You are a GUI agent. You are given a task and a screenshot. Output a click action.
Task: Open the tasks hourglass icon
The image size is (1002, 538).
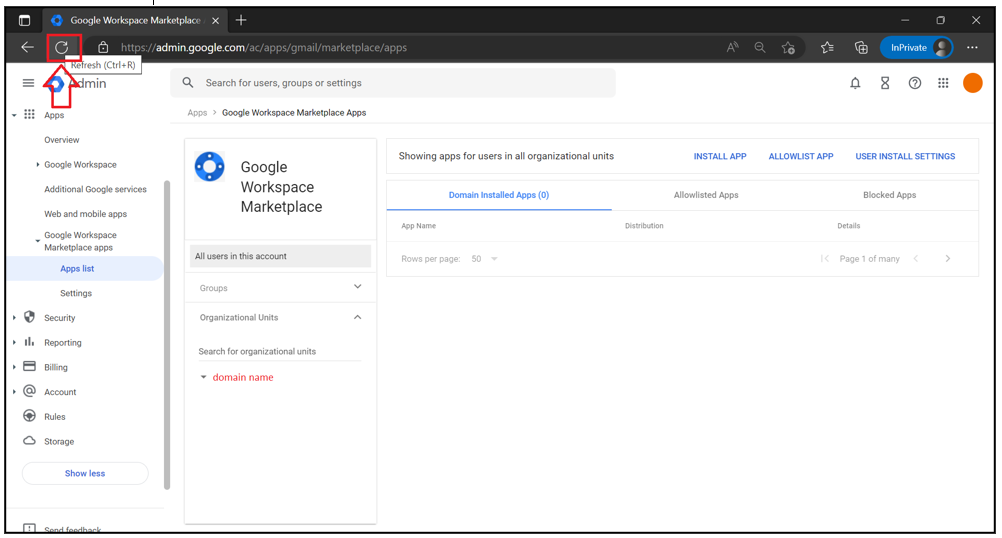[885, 83]
